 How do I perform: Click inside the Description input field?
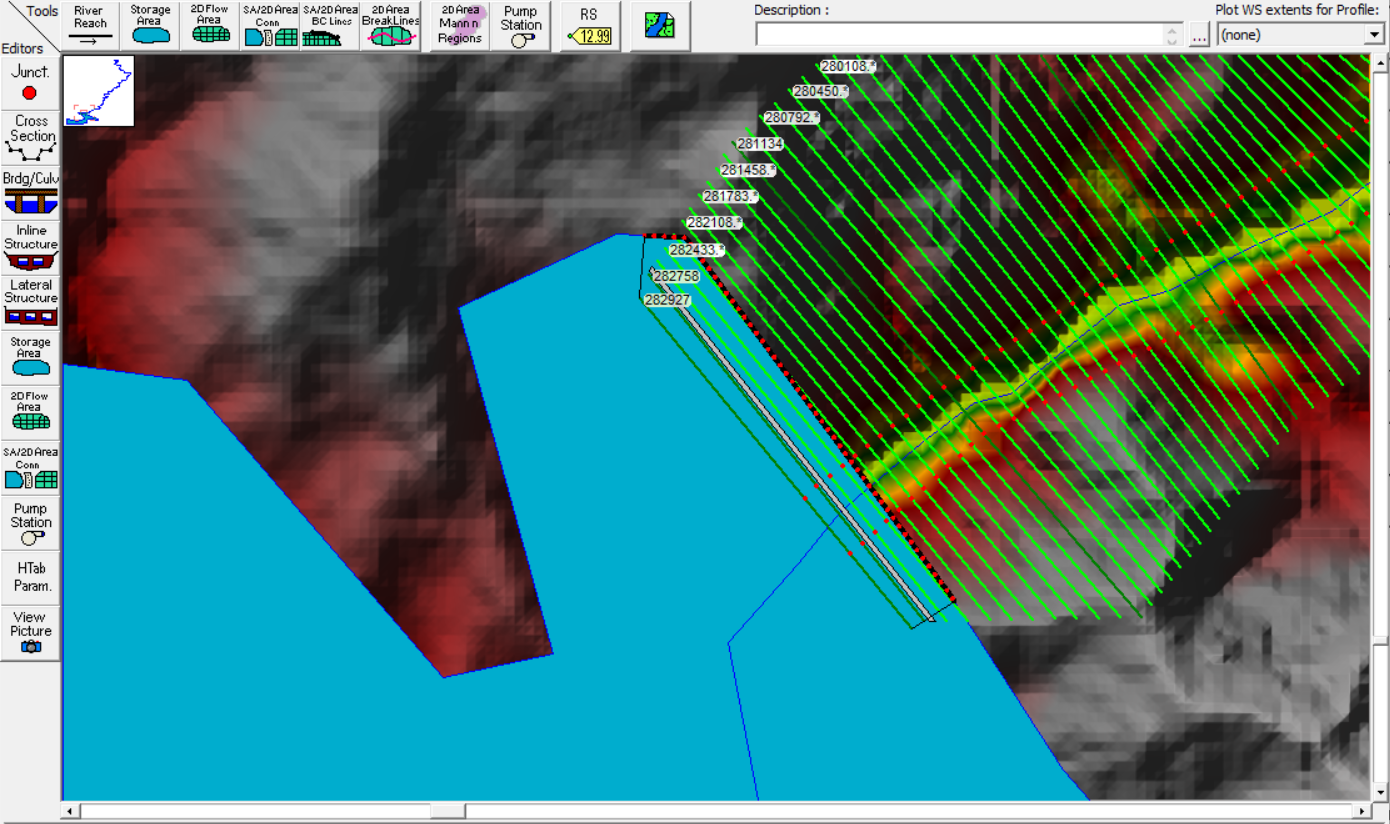click(x=960, y=33)
